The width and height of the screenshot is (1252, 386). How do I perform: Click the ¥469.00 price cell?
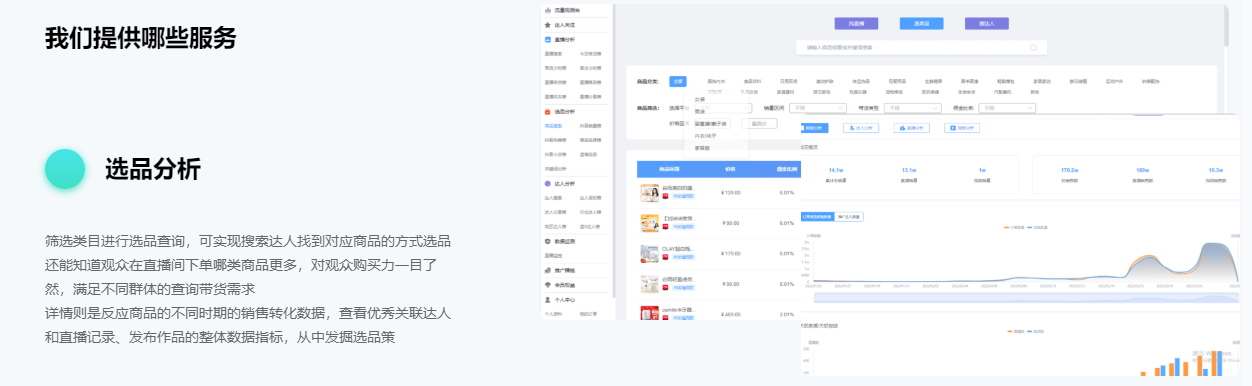click(x=730, y=314)
